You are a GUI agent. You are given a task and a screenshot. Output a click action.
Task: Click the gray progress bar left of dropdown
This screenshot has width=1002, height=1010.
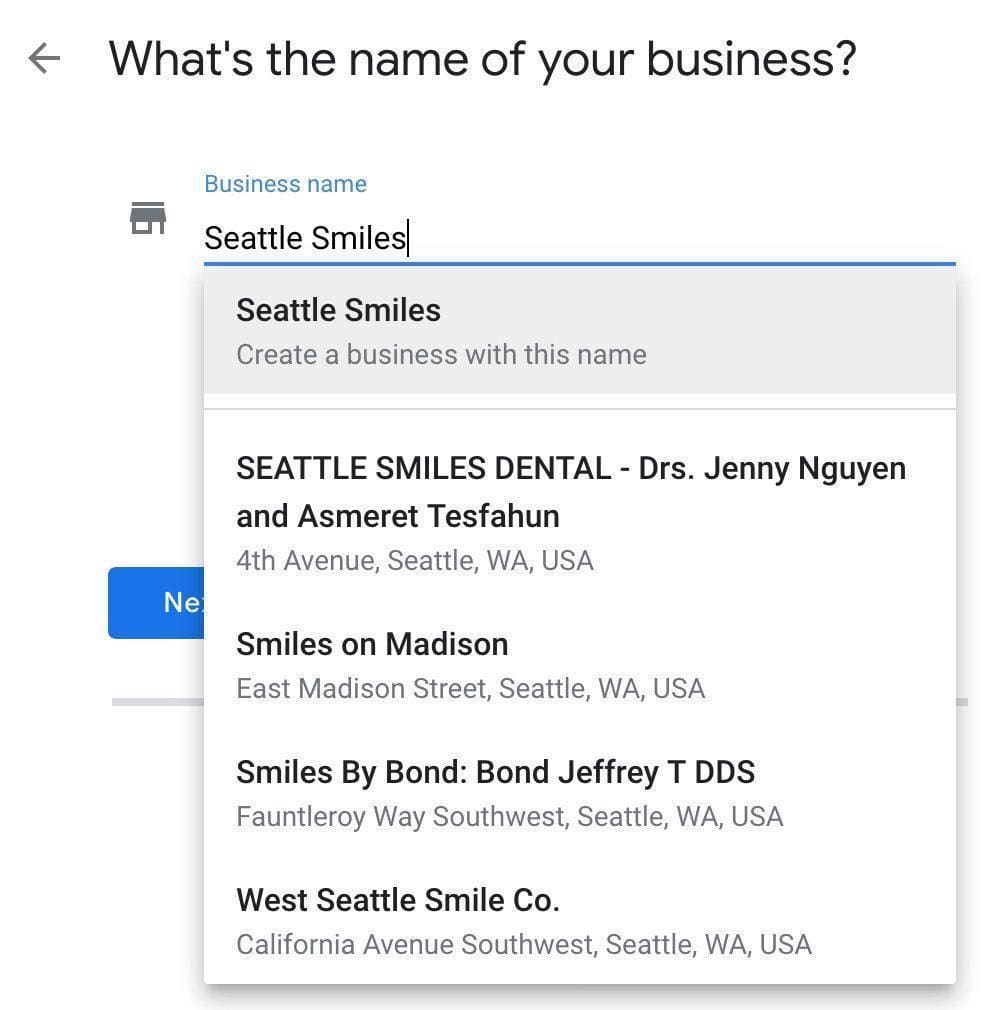(157, 702)
